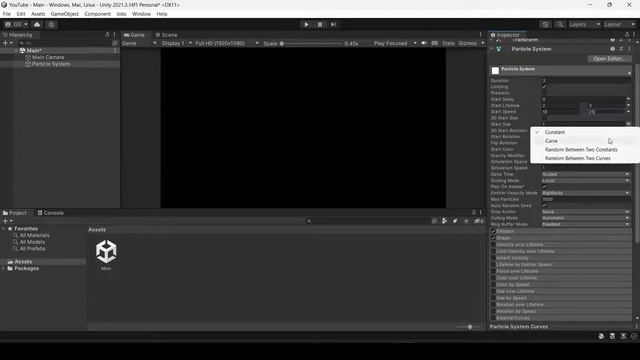This screenshot has width=640, height=360.
Task: Disable the Emission module checkbox
Action: pyautogui.click(x=493, y=231)
